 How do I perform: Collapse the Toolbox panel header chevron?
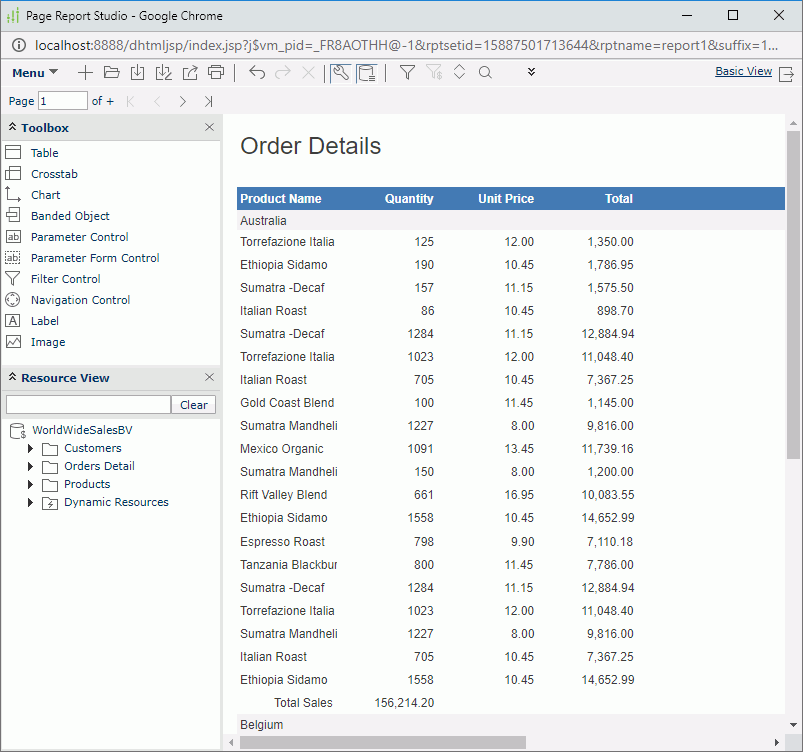coord(12,128)
